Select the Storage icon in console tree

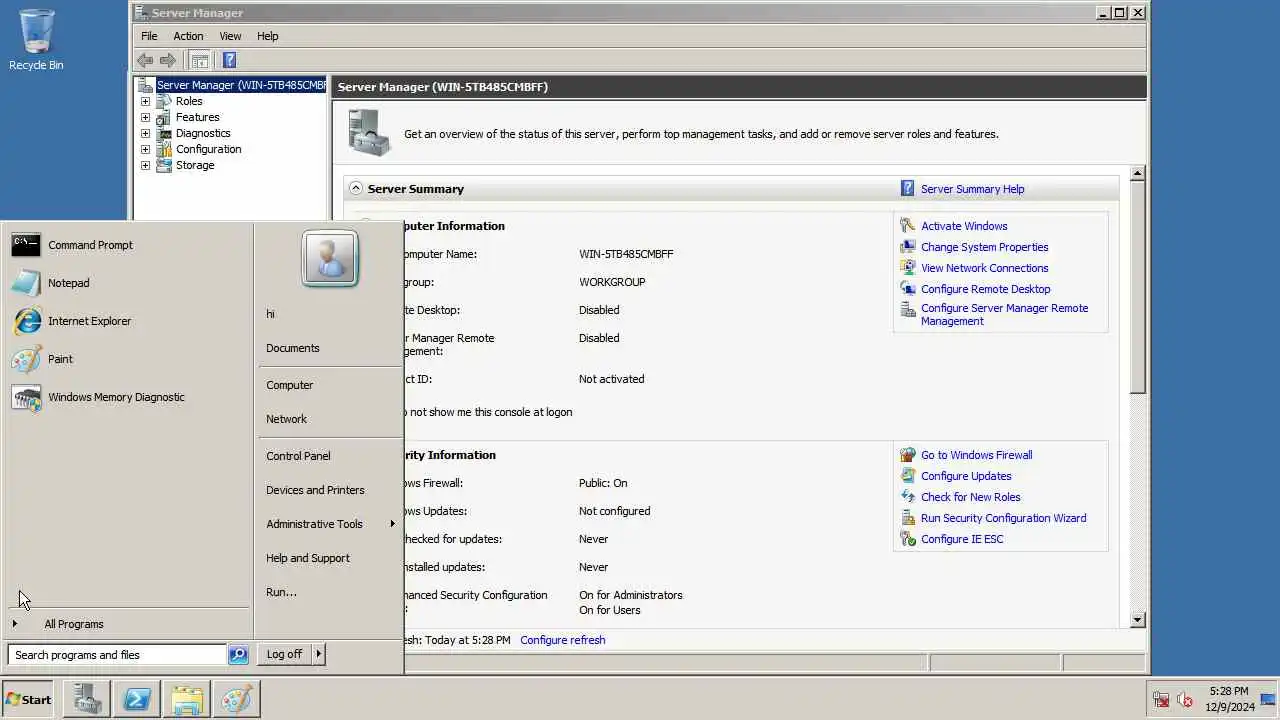tap(164, 165)
